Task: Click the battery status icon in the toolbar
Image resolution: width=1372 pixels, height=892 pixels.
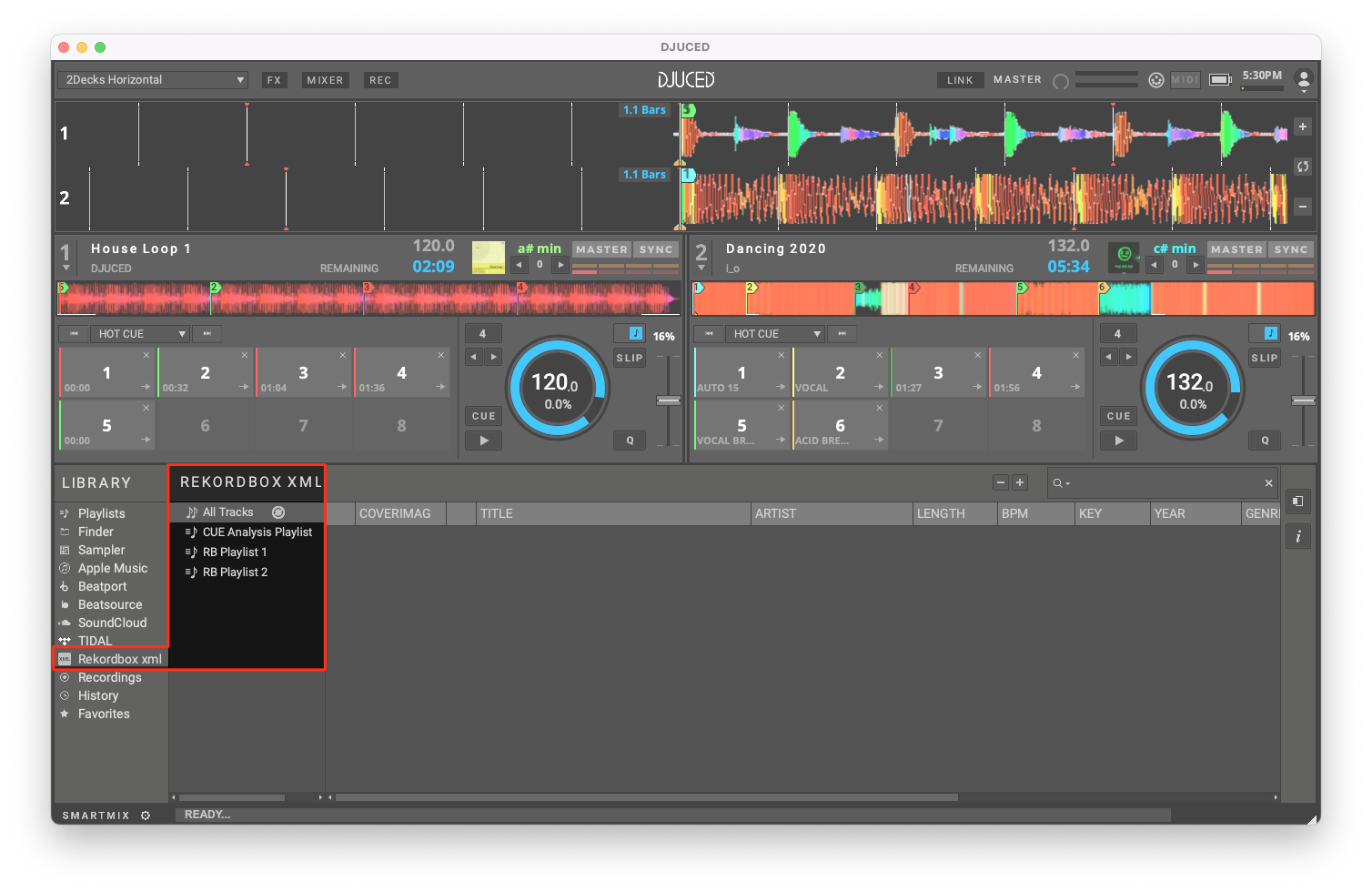Action: (x=1219, y=79)
